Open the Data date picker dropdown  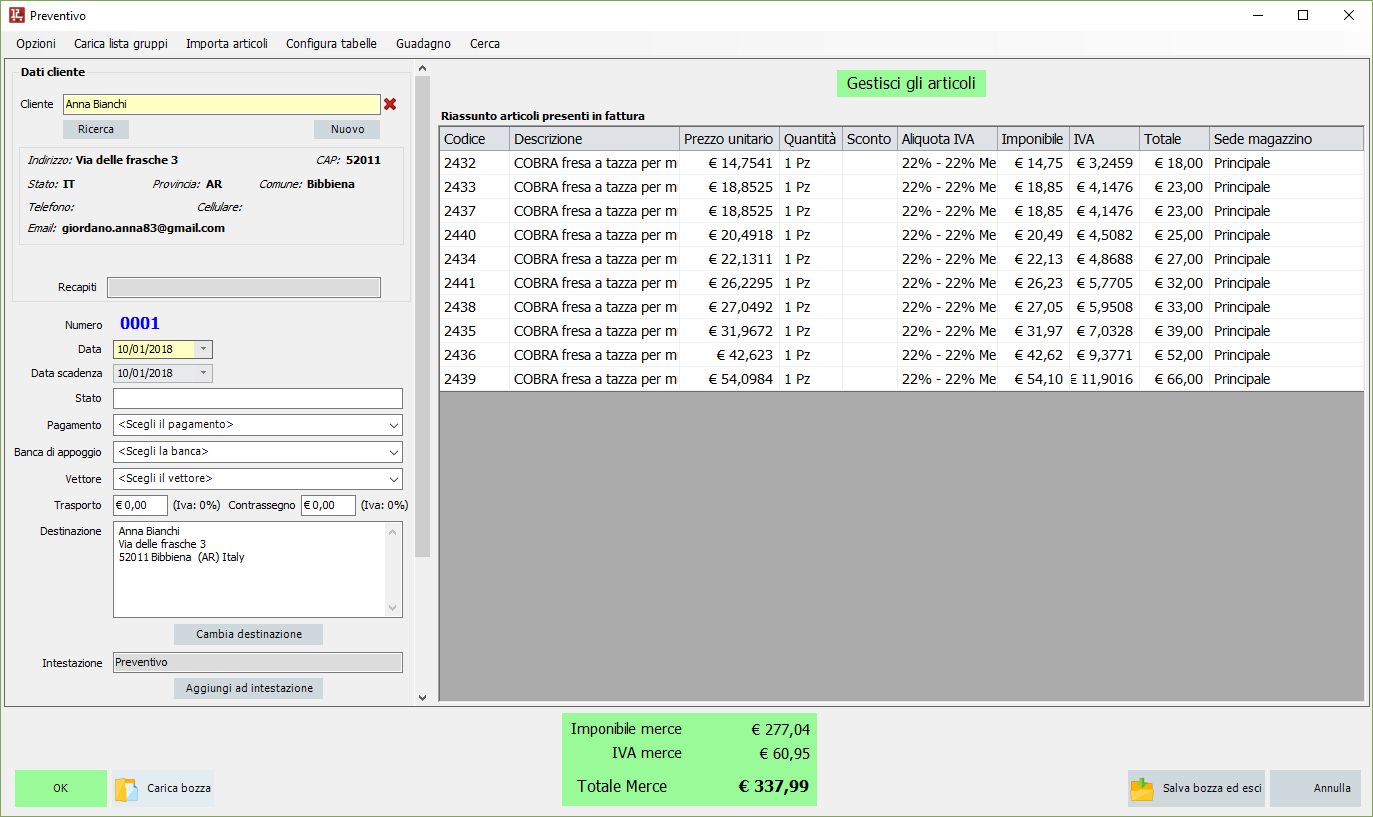tap(203, 349)
